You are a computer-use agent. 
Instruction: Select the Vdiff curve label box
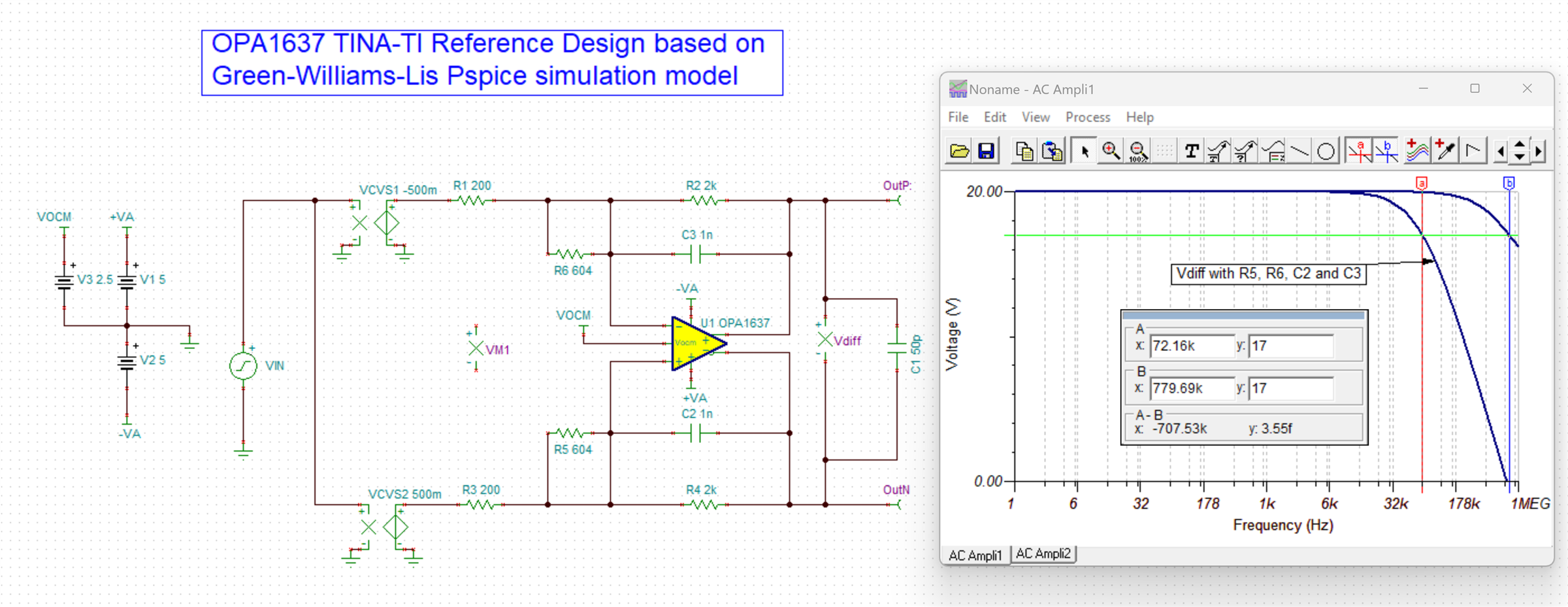click(x=1267, y=274)
